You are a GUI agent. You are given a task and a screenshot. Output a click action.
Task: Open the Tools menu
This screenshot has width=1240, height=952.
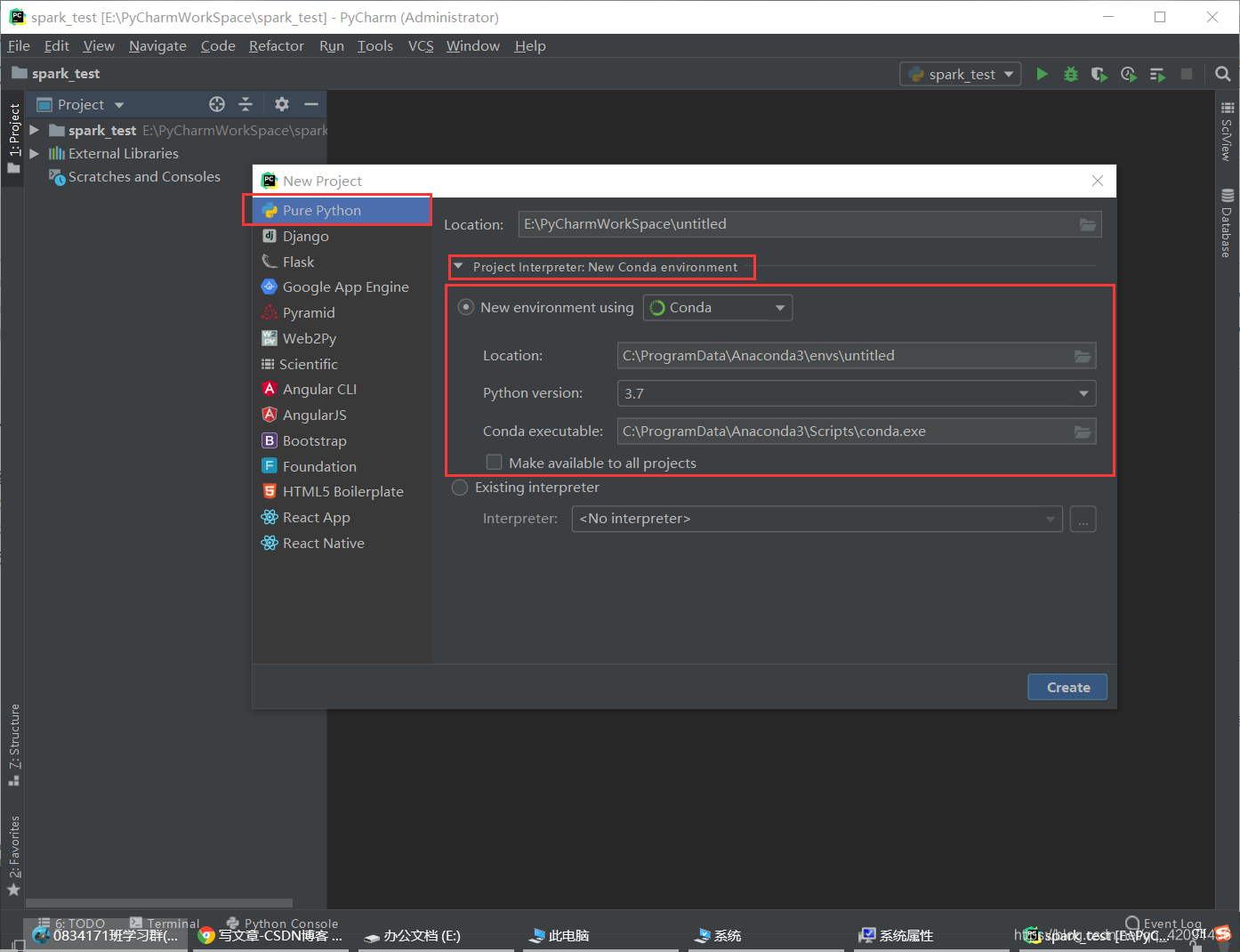[x=374, y=45]
